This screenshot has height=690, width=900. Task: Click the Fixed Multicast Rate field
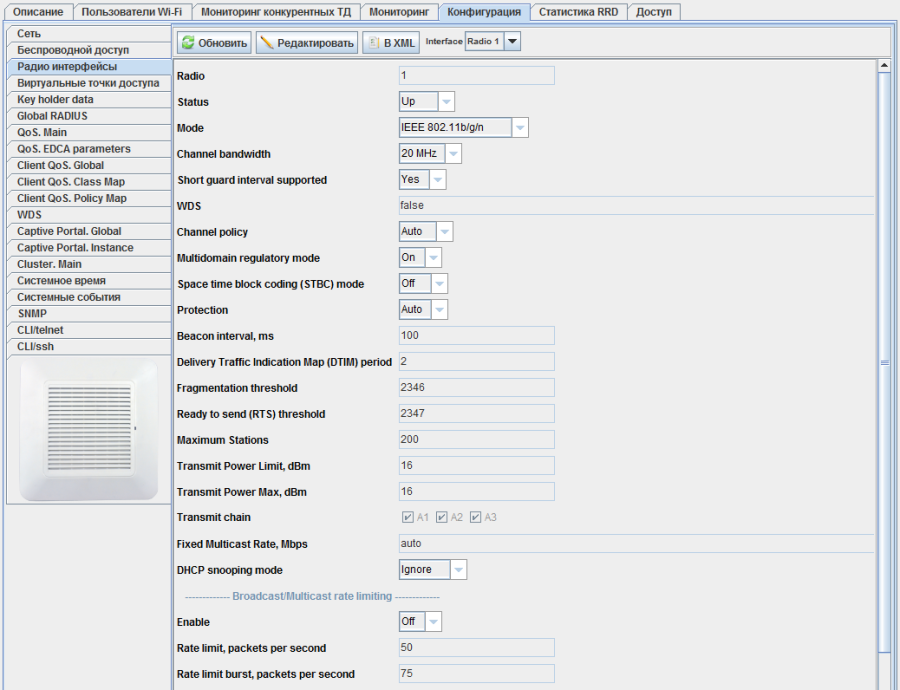(x=636, y=544)
